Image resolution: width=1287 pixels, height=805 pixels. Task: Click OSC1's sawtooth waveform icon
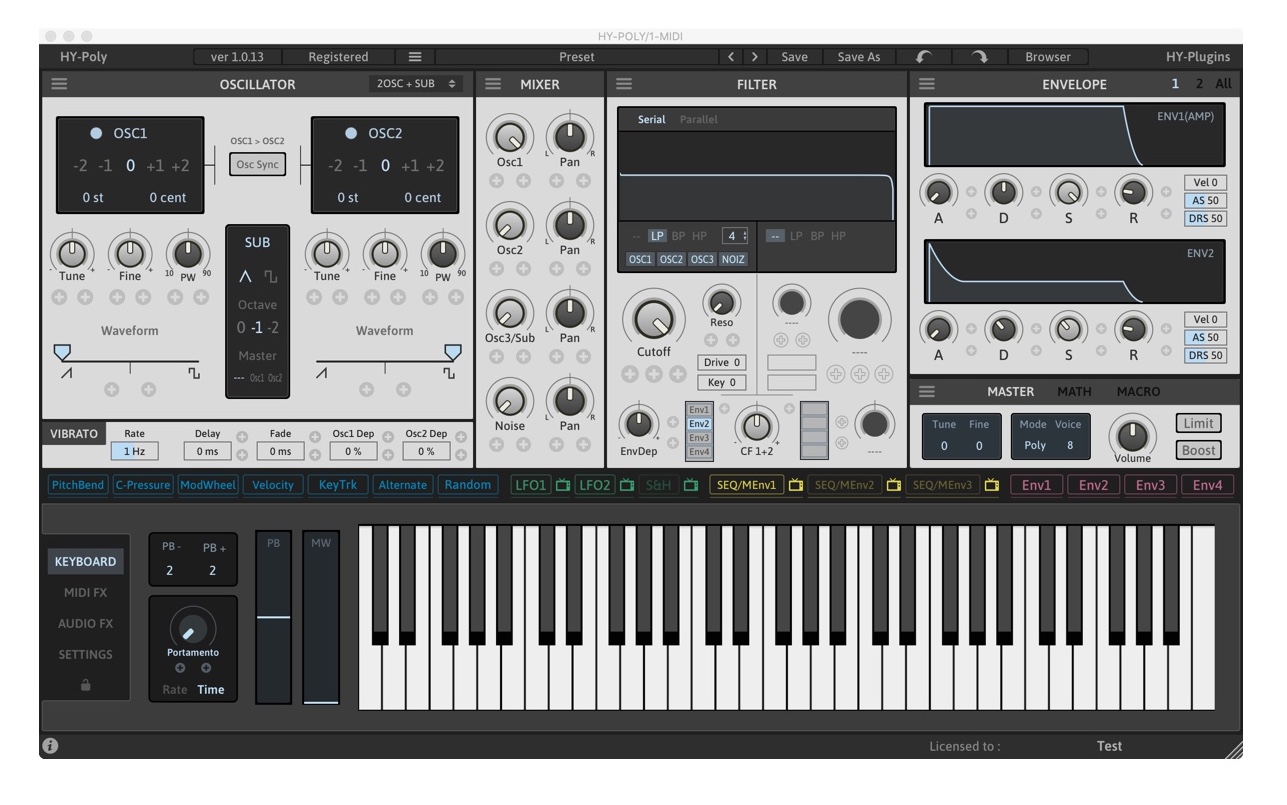[x=67, y=374]
